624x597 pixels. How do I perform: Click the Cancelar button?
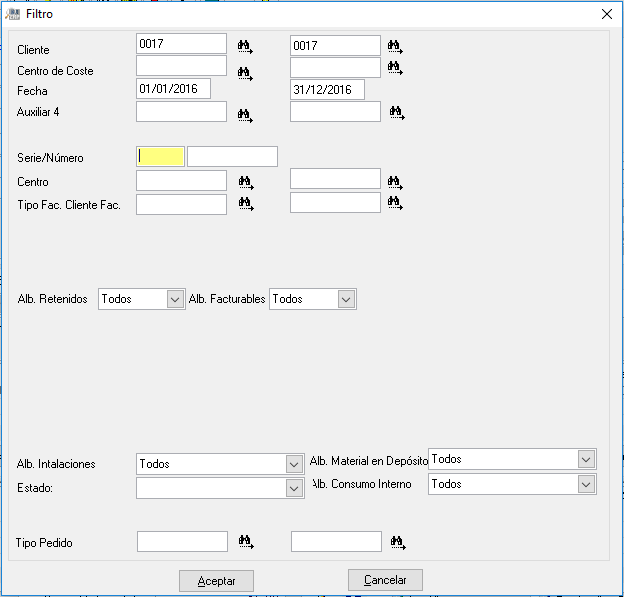pyautogui.click(x=385, y=580)
